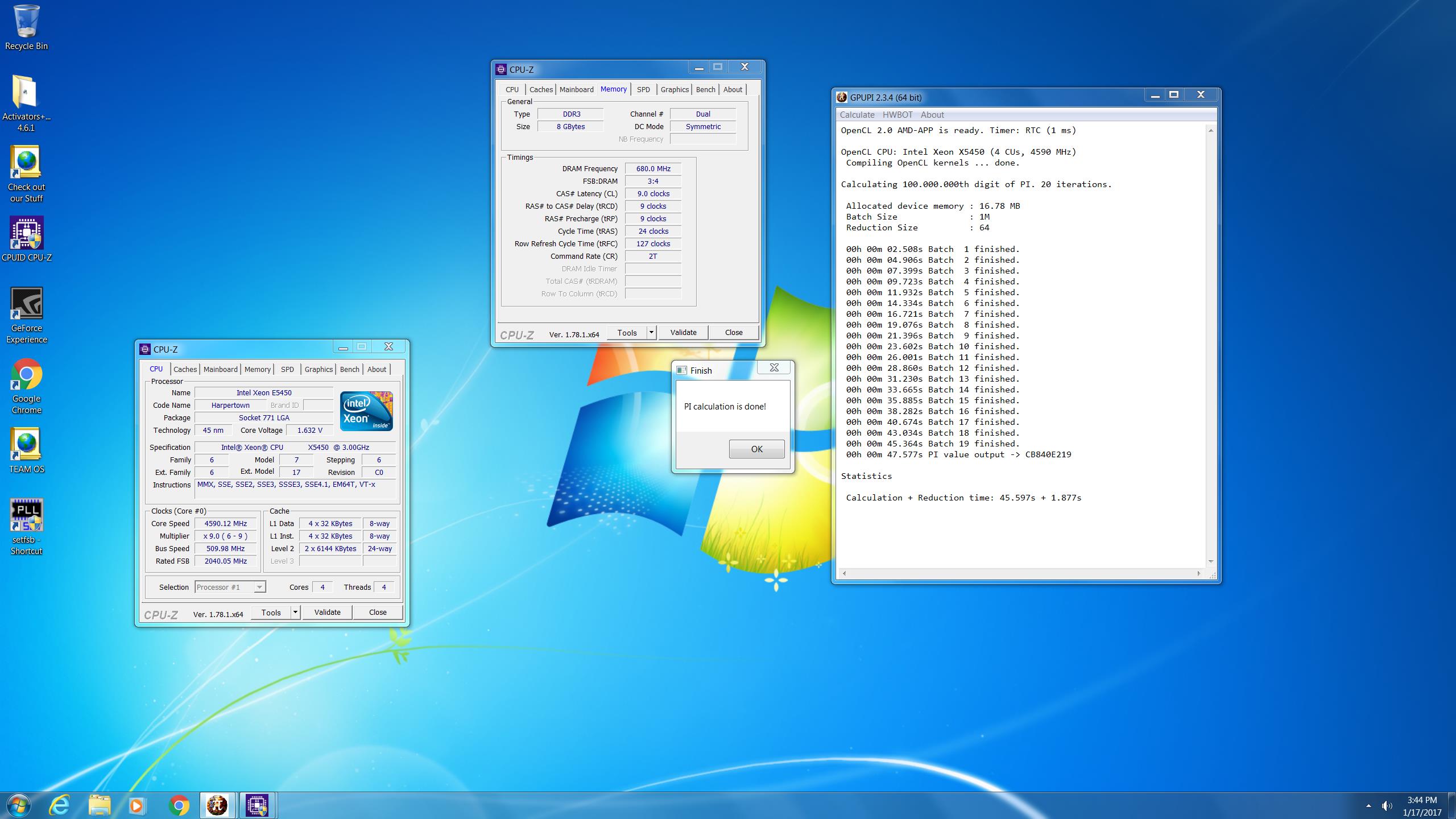Expand Tools dropdown arrow in Memory CPU-Z window

(x=652, y=333)
